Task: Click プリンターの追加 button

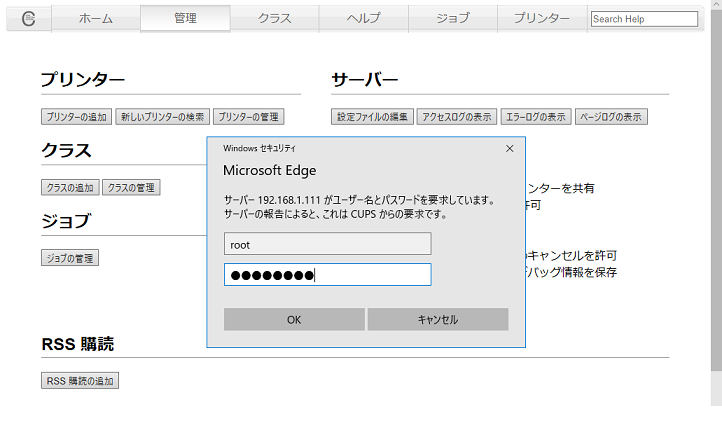Action: tap(76, 117)
